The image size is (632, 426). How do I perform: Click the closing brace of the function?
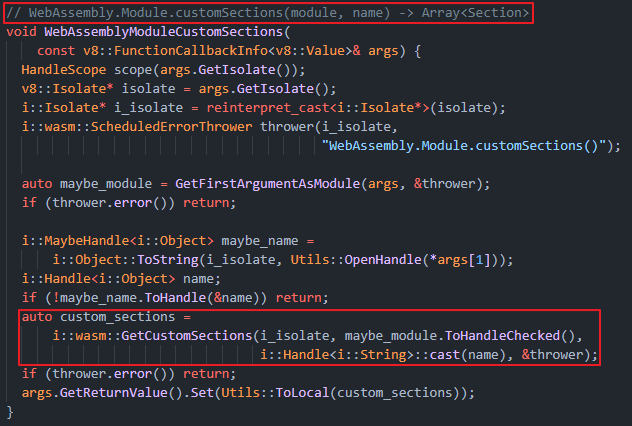(10, 412)
